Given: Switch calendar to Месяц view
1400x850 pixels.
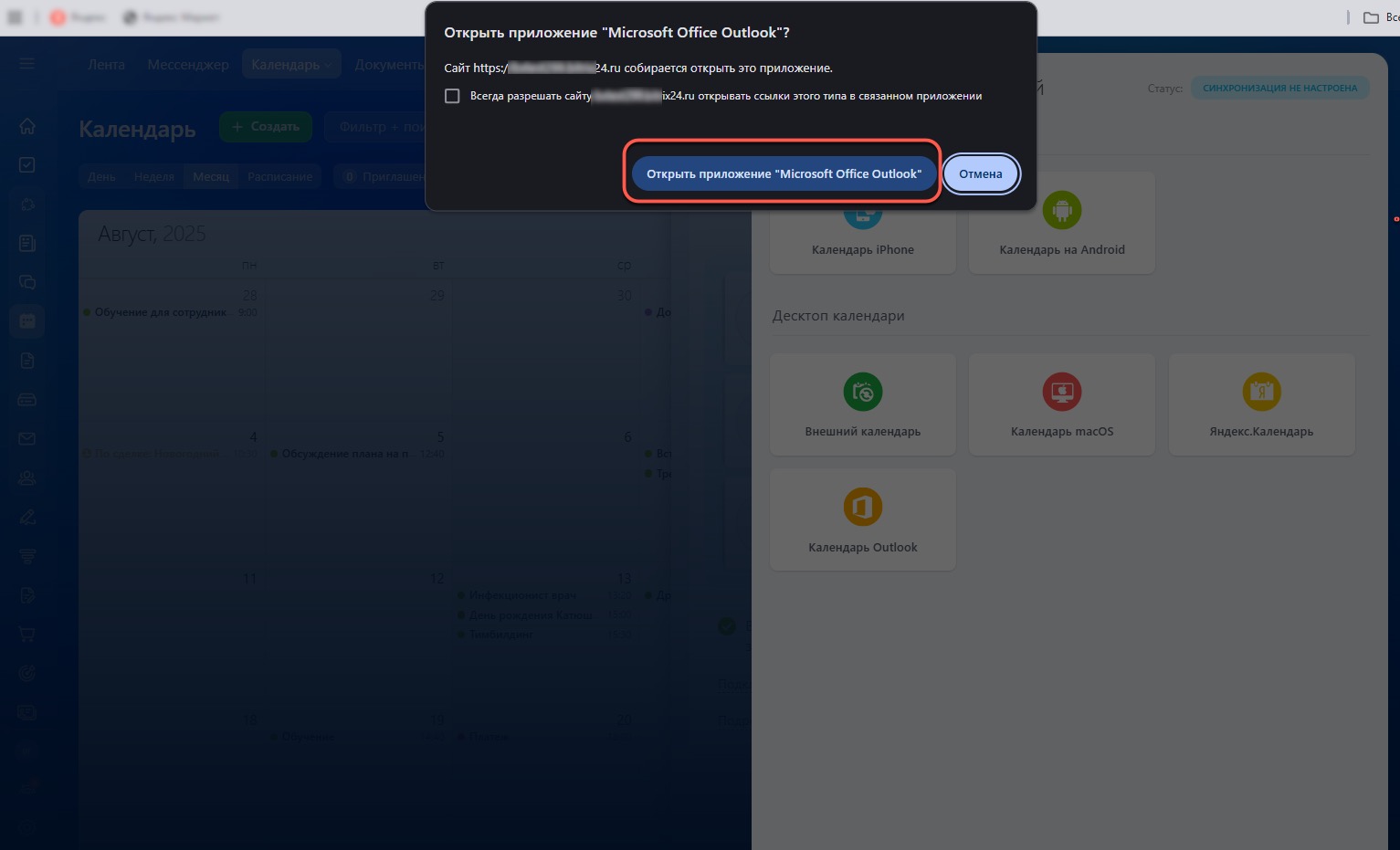Looking at the screenshot, I should click(211, 176).
